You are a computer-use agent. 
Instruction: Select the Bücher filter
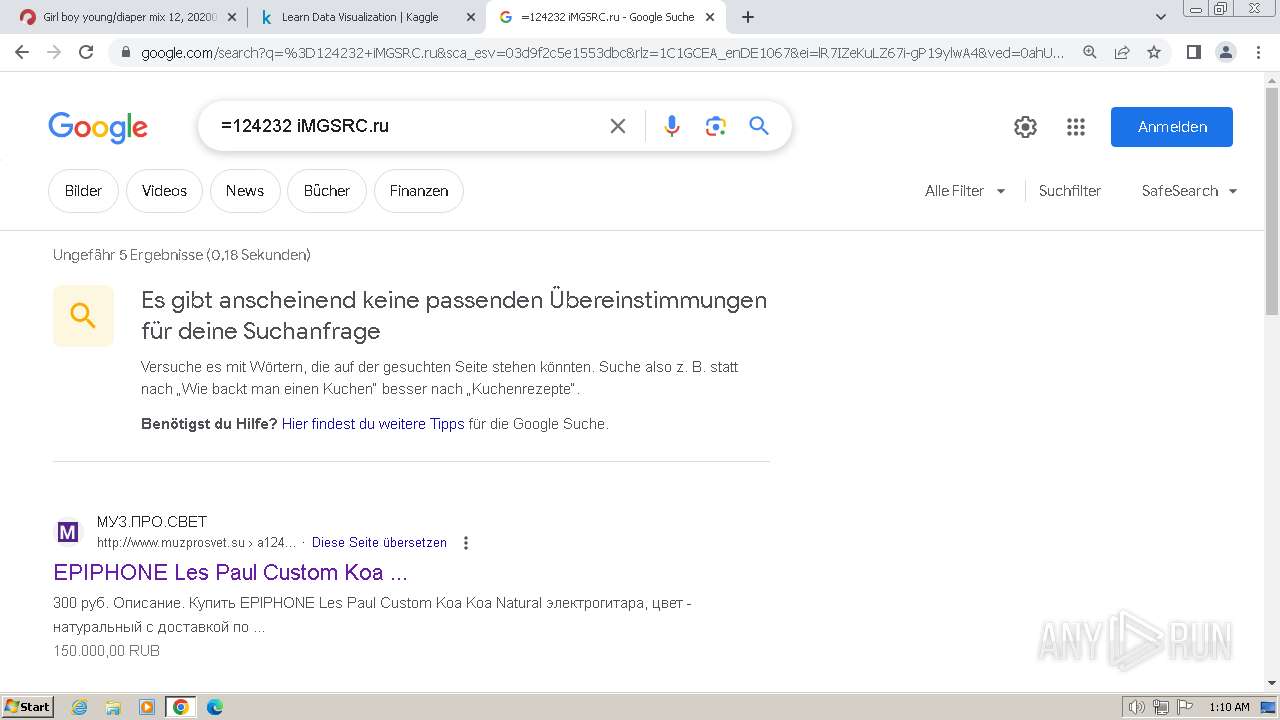327,191
